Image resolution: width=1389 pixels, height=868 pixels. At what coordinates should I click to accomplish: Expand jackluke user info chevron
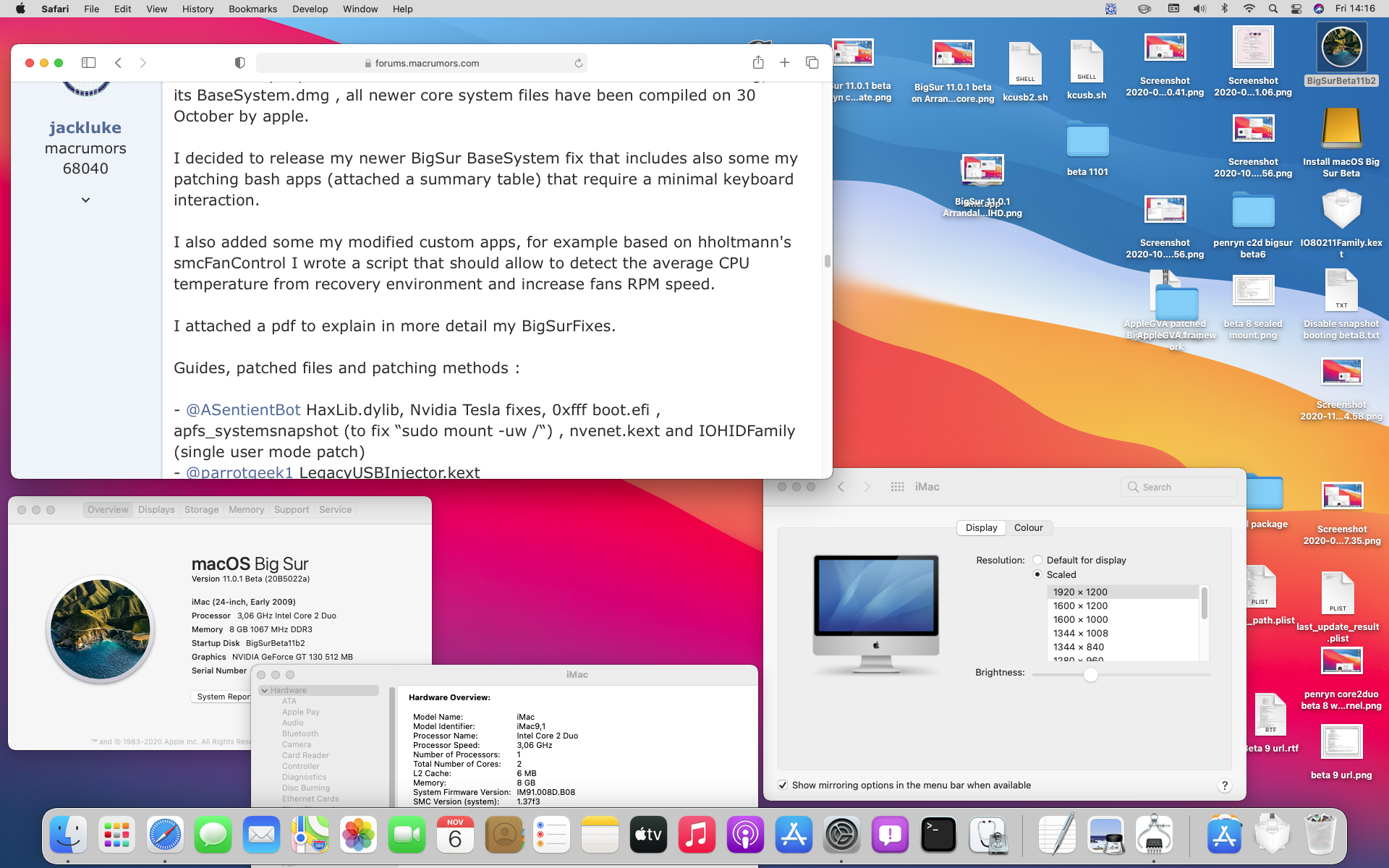pyautogui.click(x=85, y=200)
